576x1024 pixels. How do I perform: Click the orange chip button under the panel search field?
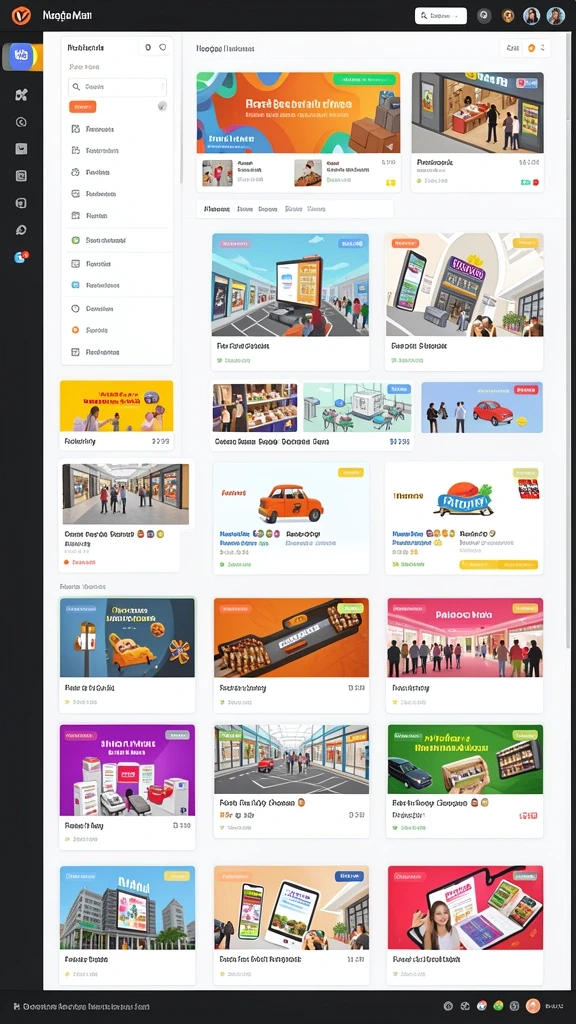(82, 106)
